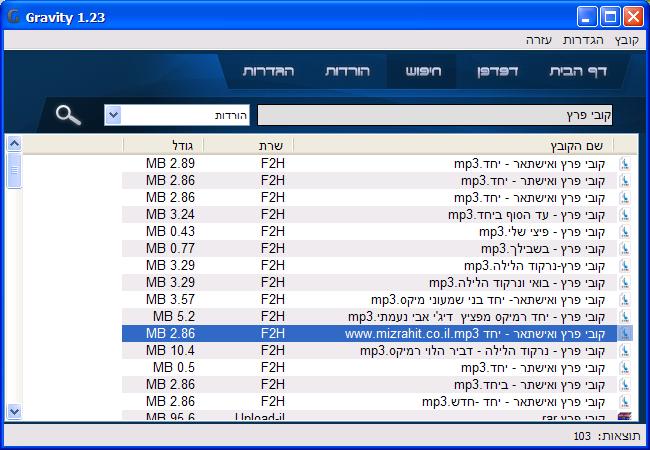Click the file icon for 'יחד רמיקס מפציץ' row
The height and width of the screenshot is (450, 650).
(x=624, y=317)
